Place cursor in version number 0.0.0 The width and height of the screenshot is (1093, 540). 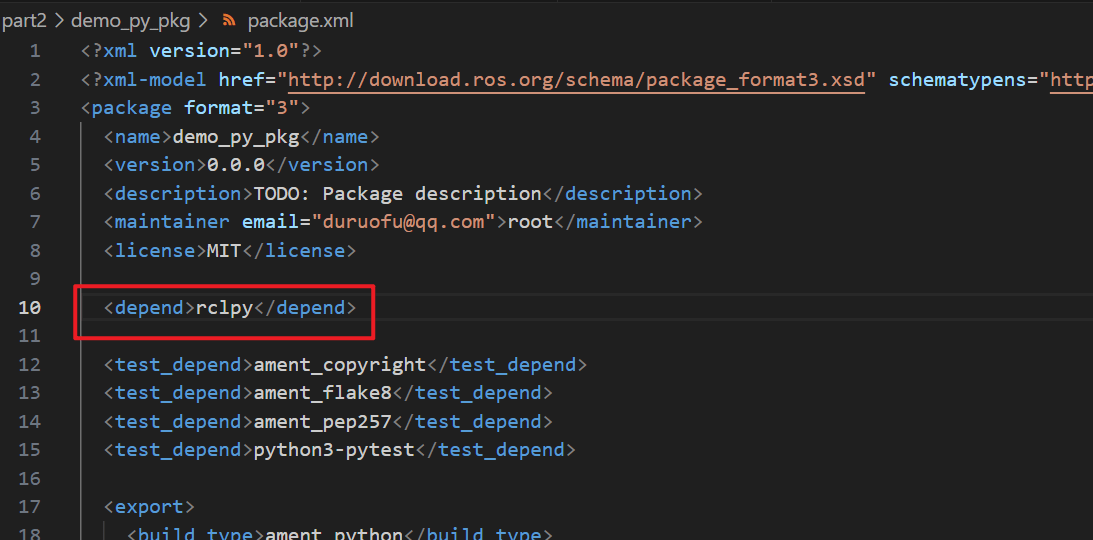point(236,165)
